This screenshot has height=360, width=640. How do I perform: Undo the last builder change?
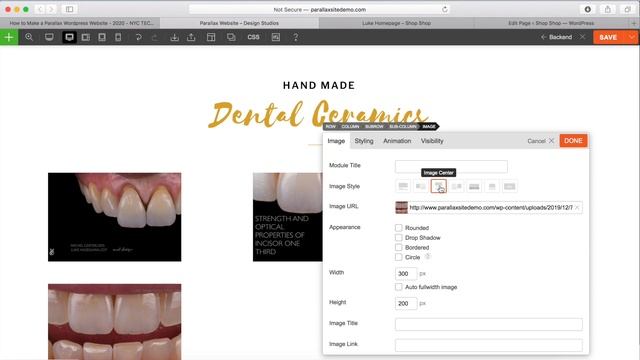click(x=139, y=37)
